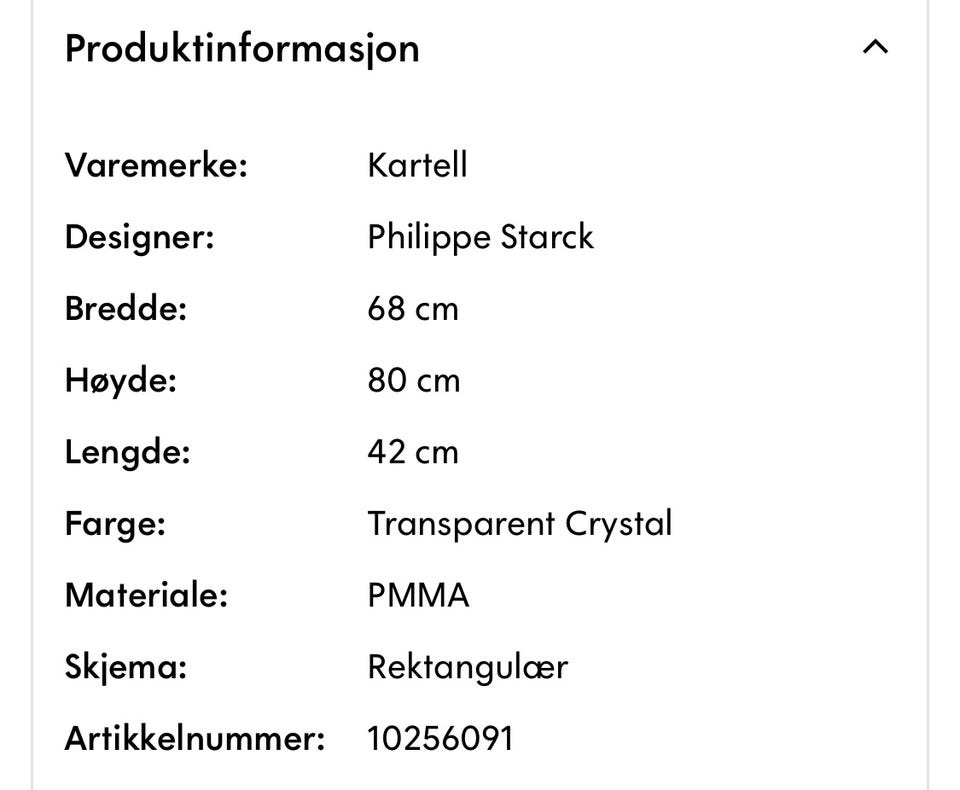Click the Varemerke label

pyautogui.click(x=156, y=165)
